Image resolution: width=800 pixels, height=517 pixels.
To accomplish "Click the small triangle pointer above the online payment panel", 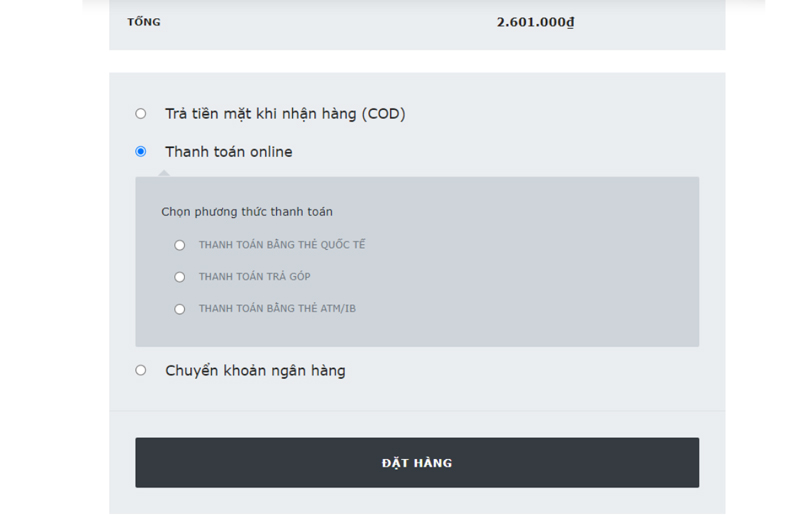I will point(164,173).
